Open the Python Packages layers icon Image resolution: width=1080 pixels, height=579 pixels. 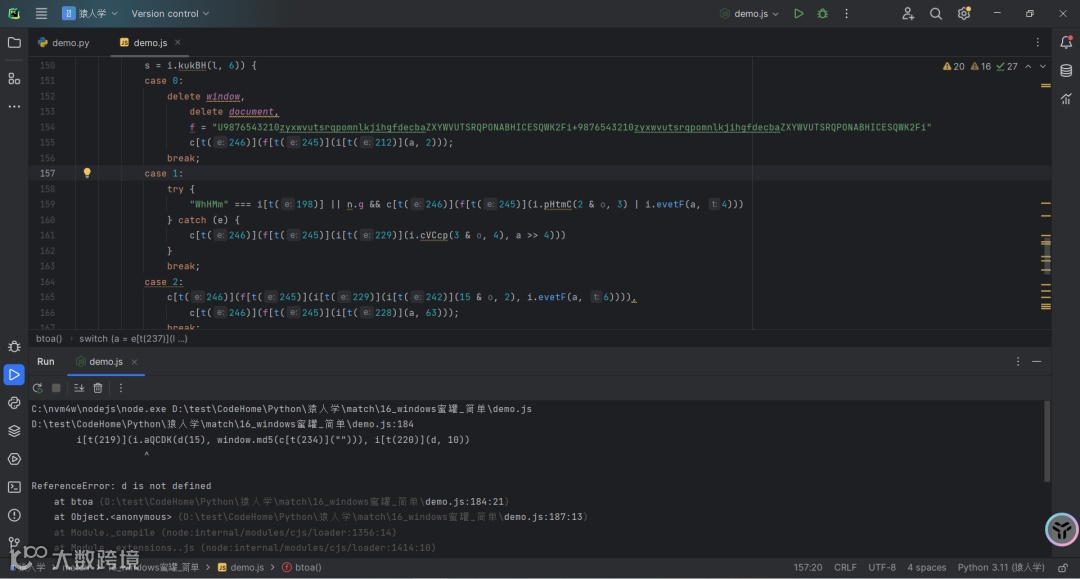click(x=14, y=431)
